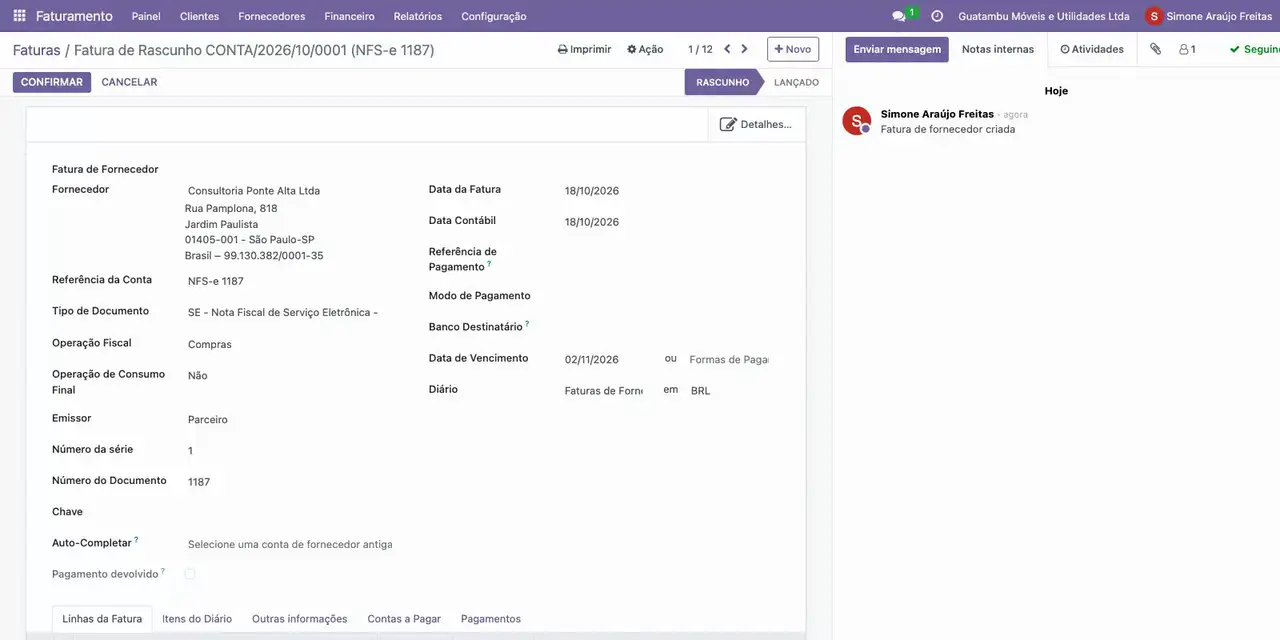Open Configuração menu
The height and width of the screenshot is (640, 1280).
click(494, 16)
